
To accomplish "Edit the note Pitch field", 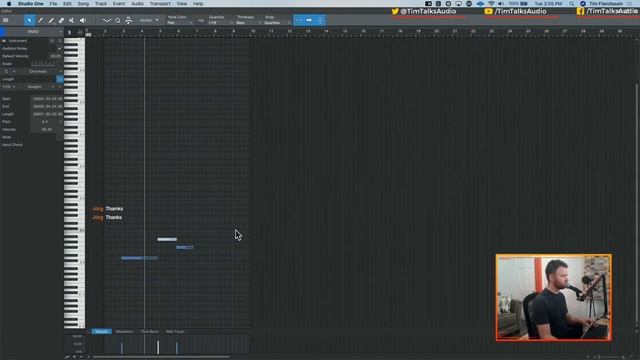I will coord(47,122).
